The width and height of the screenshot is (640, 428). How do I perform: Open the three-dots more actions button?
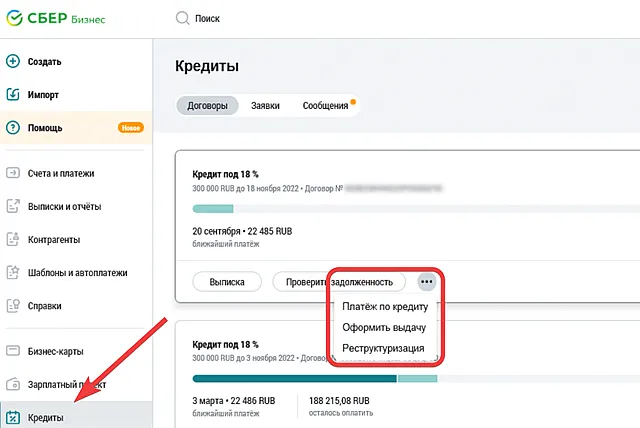(x=427, y=282)
